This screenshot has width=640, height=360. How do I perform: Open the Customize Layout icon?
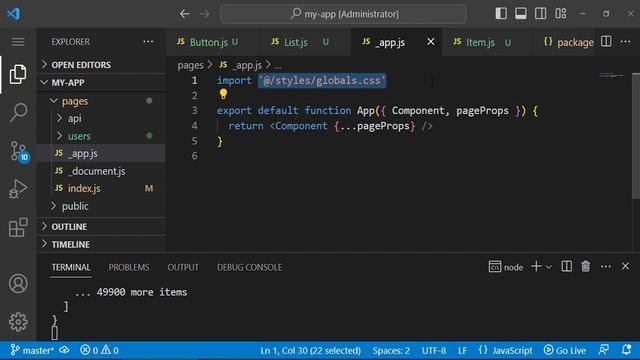(560, 14)
